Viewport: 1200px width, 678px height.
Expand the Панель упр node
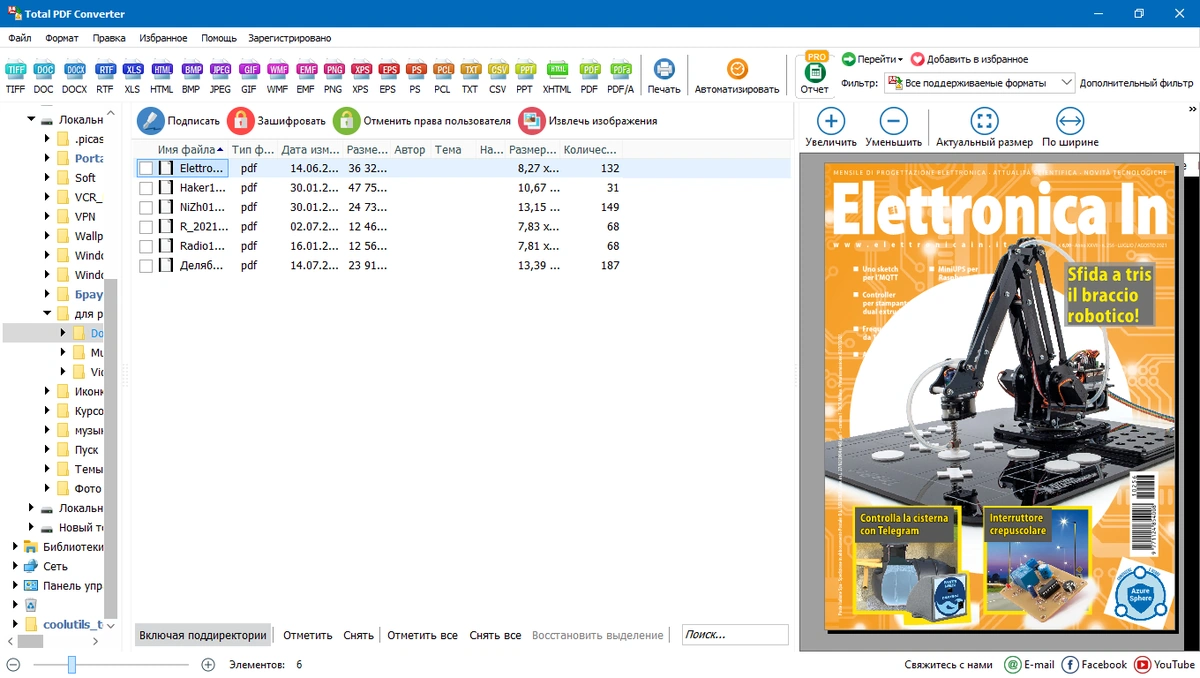tap(15, 586)
